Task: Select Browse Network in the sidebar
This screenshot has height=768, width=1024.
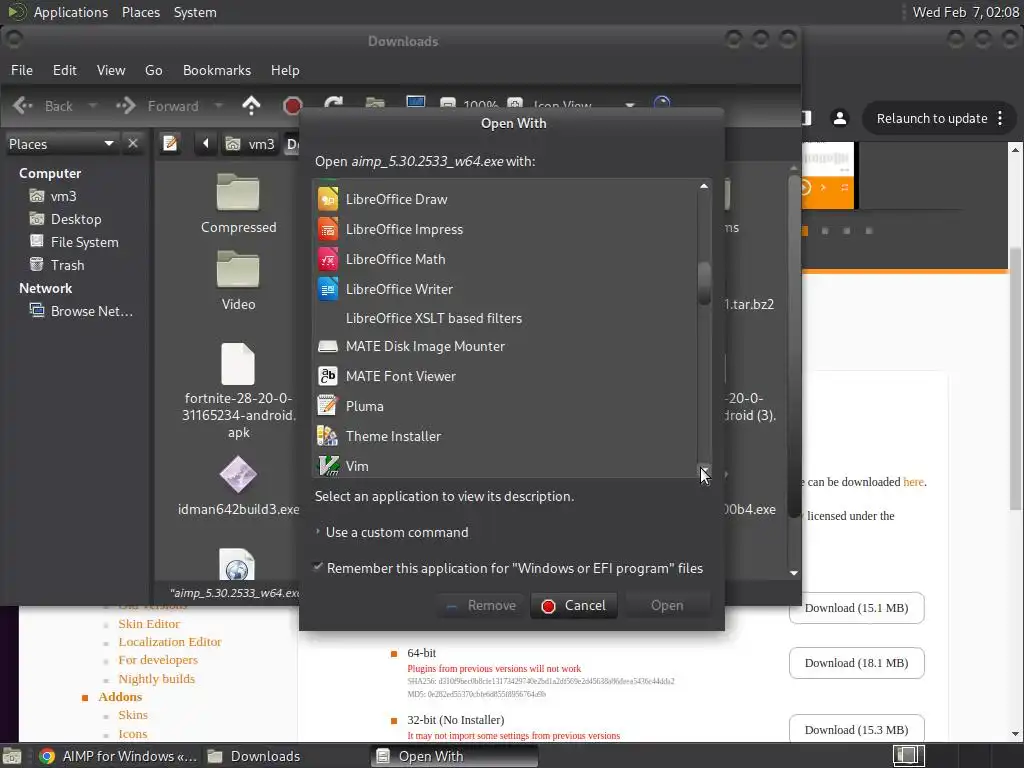Action: [x=91, y=311]
